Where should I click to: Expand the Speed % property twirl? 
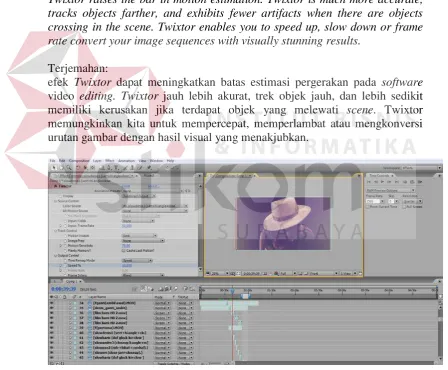point(61,265)
